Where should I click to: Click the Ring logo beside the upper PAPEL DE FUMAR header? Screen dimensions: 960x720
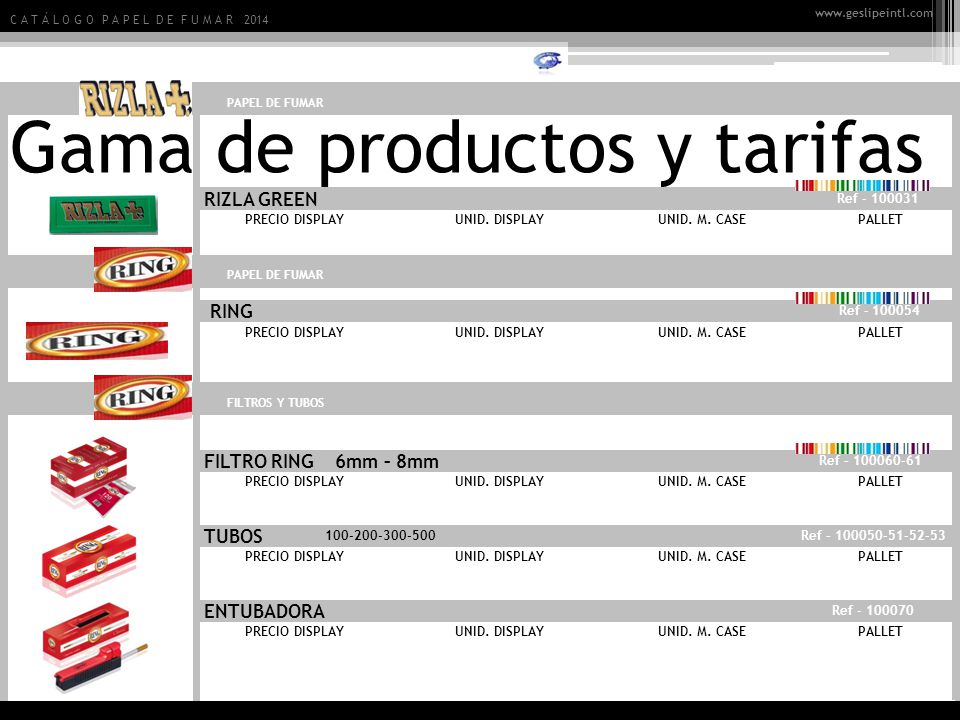pyautogui.click(x=143, y=269)
